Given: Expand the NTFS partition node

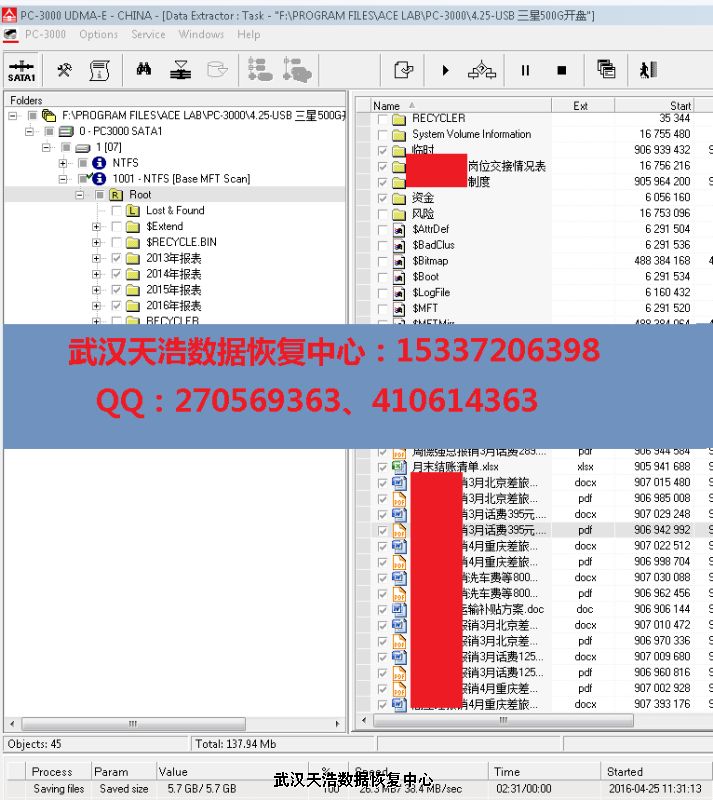Looking at the screenshot, I should click(x=64, y=163).
